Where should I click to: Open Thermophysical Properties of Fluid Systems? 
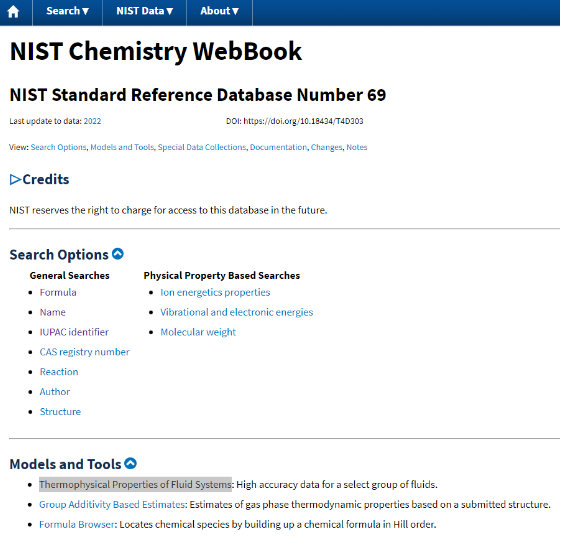click(136, 485)
